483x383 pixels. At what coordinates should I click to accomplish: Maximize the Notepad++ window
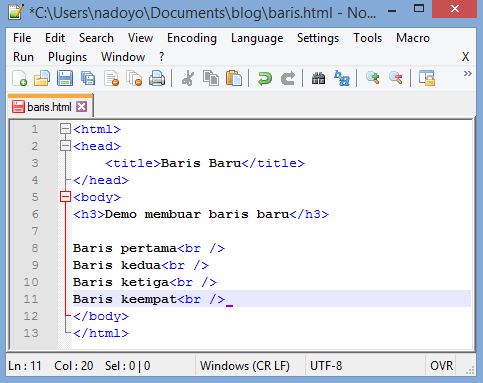pos(419,9)
